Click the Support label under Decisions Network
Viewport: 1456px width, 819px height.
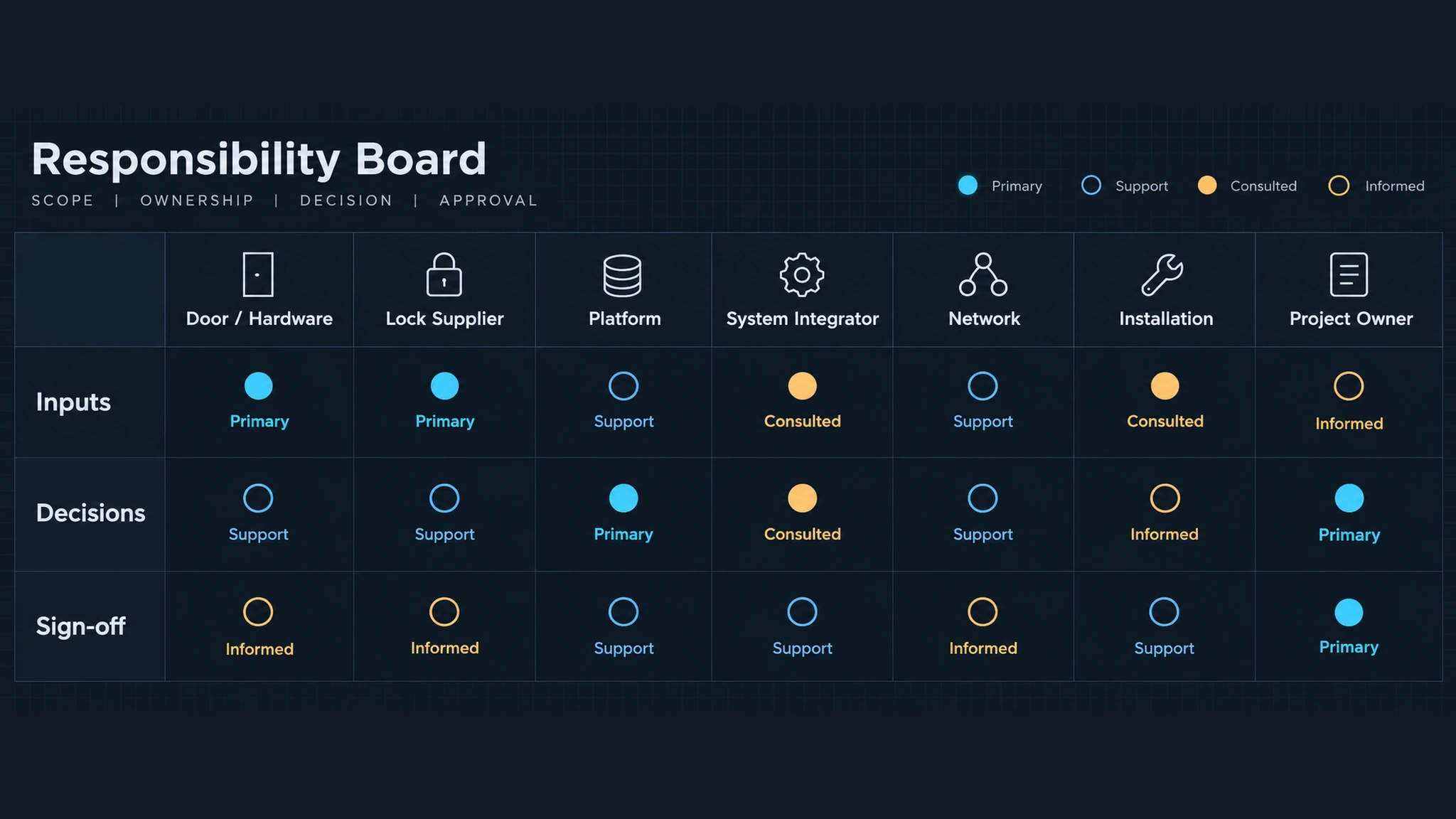(x=983, y=535)
